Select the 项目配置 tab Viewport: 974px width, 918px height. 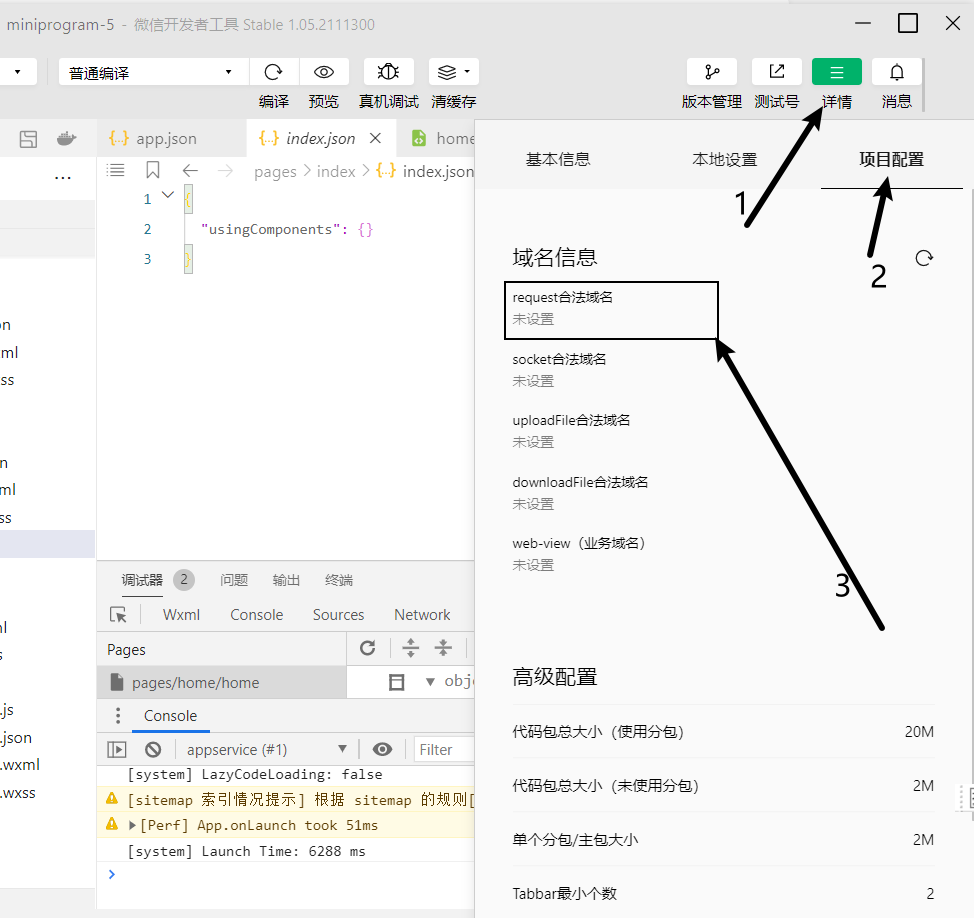(x=891, y=160)
